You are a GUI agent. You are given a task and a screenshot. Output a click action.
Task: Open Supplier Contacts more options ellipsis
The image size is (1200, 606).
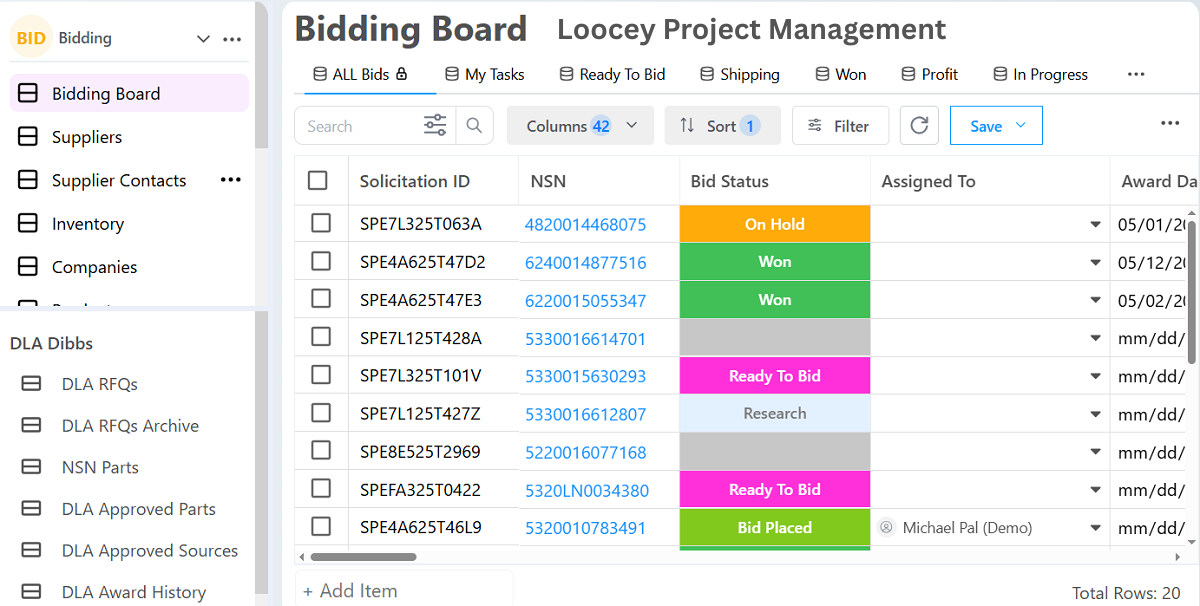click(x=231, y=180)
